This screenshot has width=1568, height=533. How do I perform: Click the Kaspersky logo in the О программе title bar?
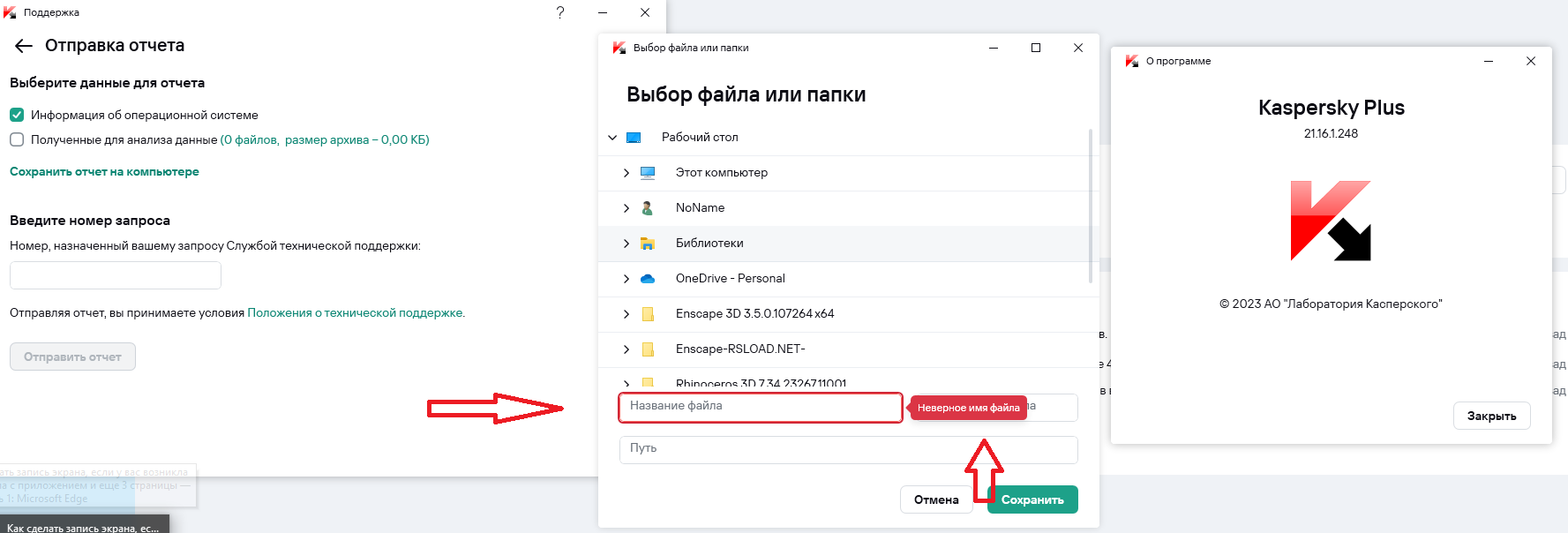[x=1132, y=61]
